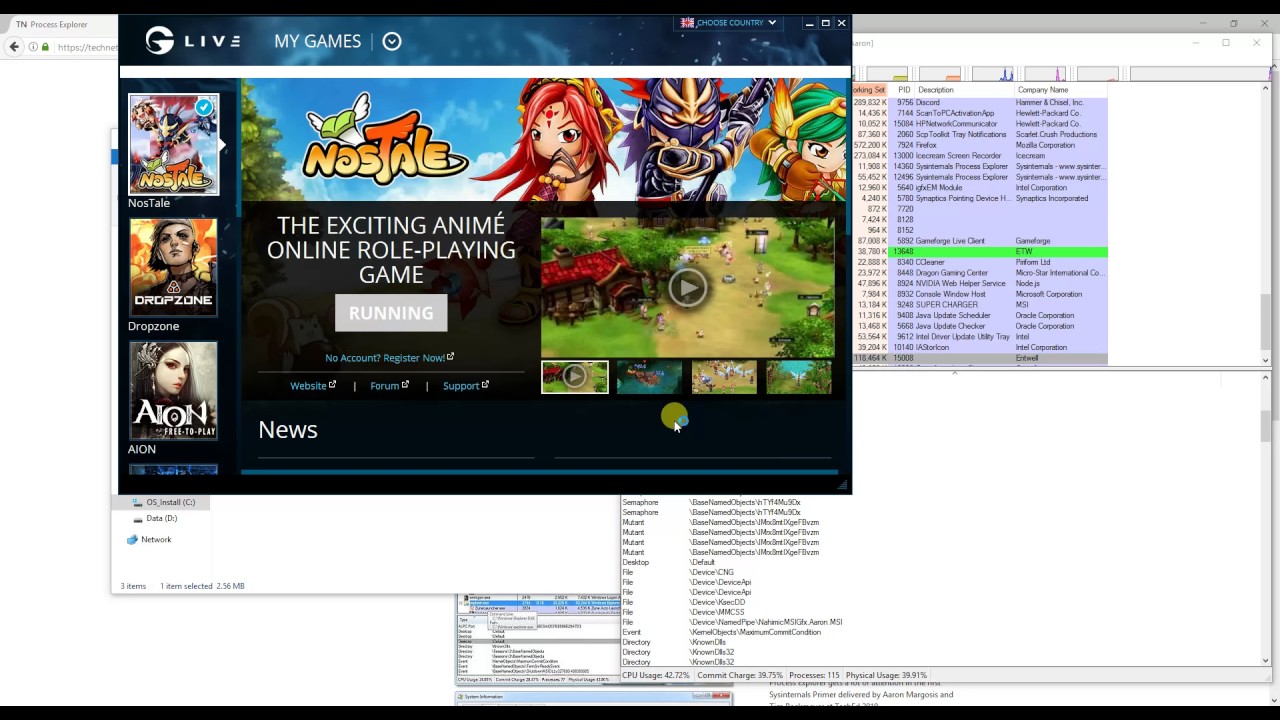Select the Java Update Checker row
The width and height of the screenshot is (1280, 720).
click(980, 326)
